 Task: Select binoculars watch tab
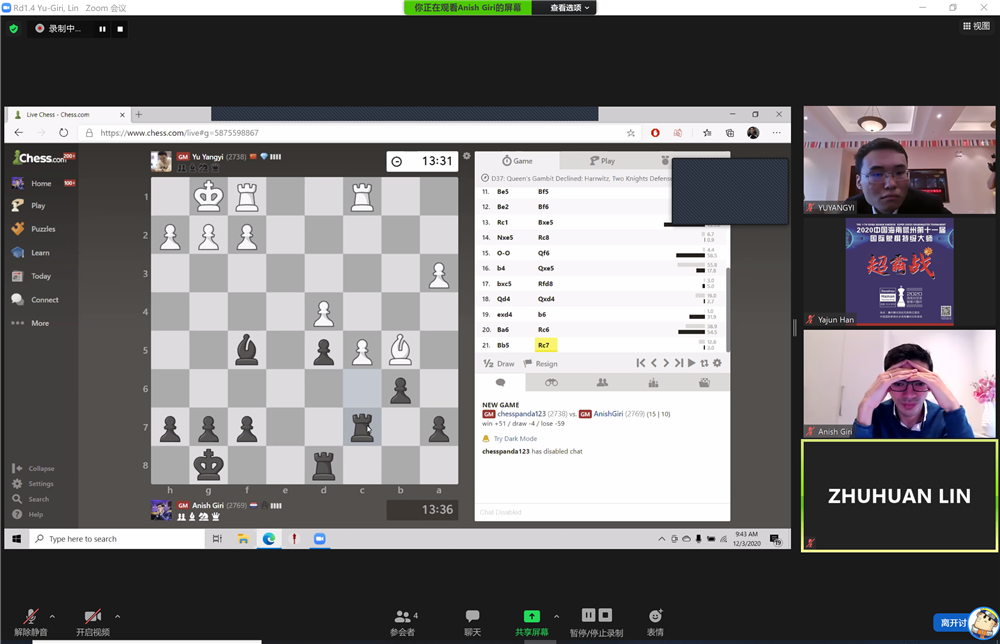(551, 383)
